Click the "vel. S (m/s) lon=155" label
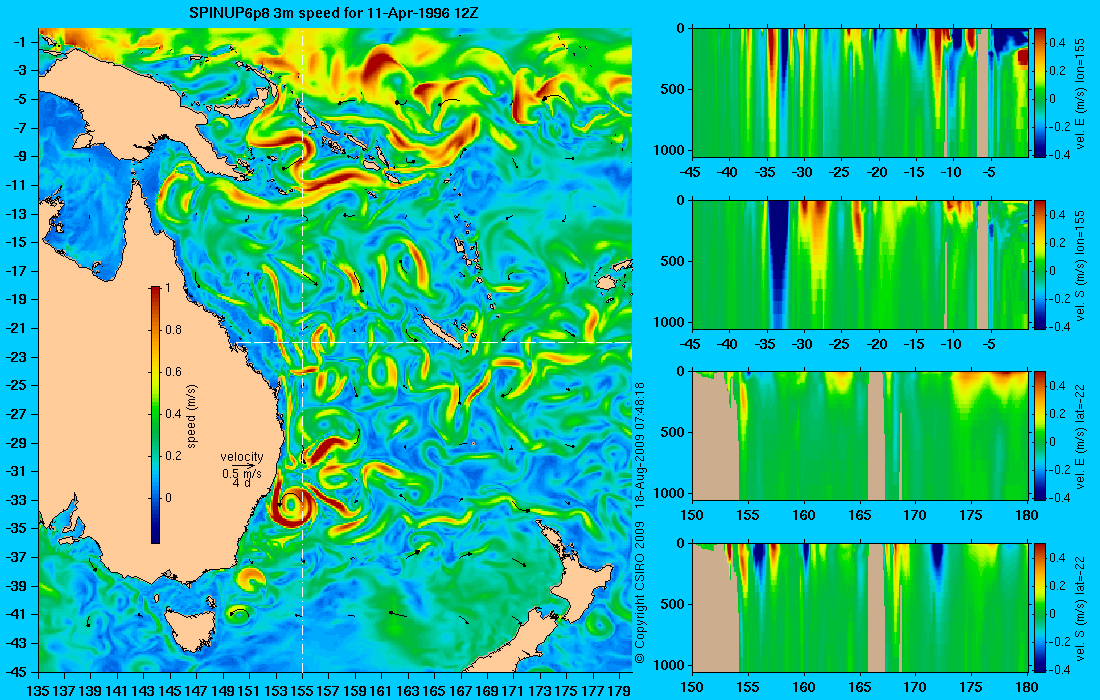This screenshot has width=1100, height=700. tap(1081, 264)
